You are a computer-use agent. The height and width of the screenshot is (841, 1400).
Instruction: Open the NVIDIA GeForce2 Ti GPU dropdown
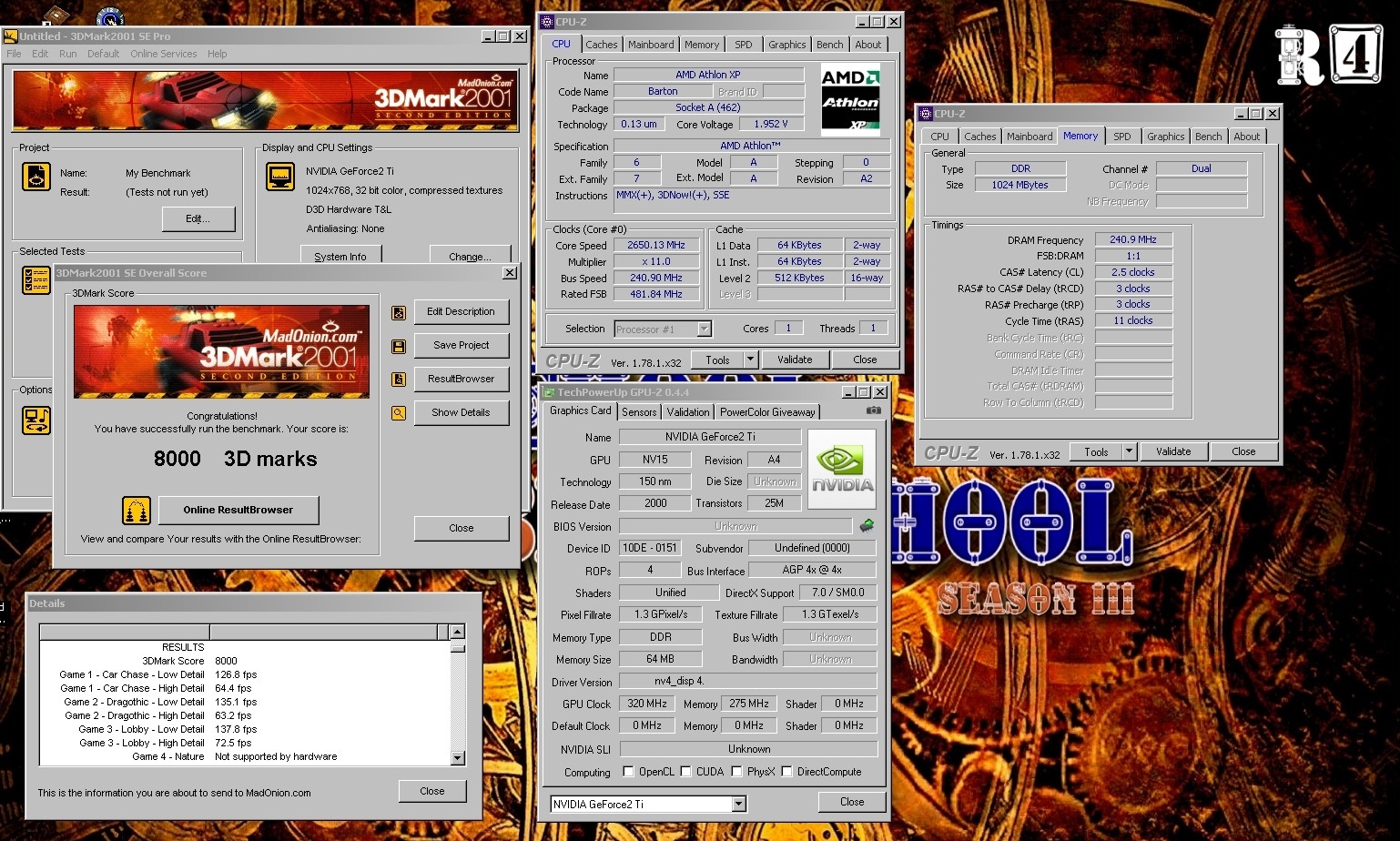pos(738,804)
